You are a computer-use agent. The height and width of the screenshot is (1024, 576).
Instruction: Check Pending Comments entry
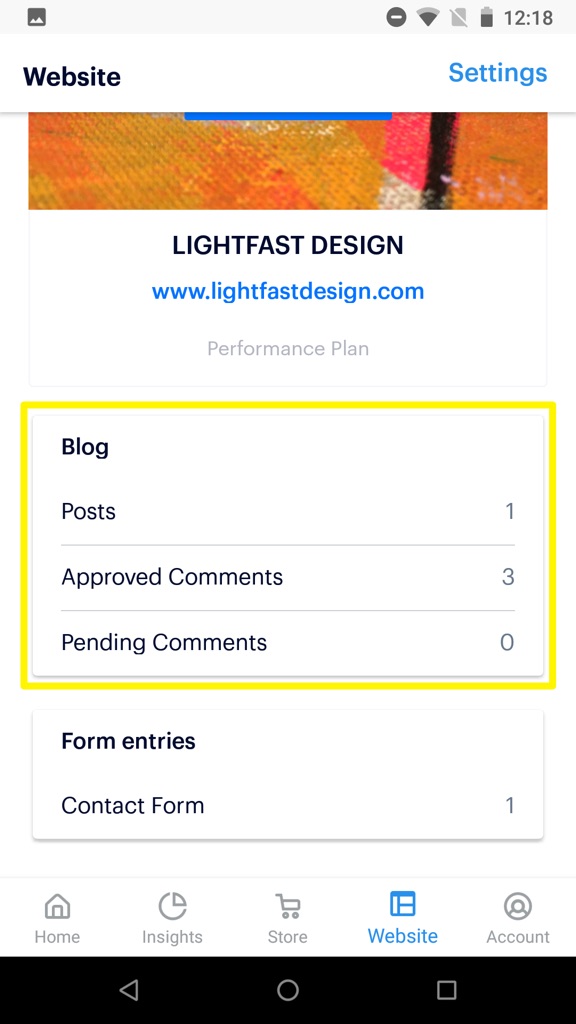(287, 642)
